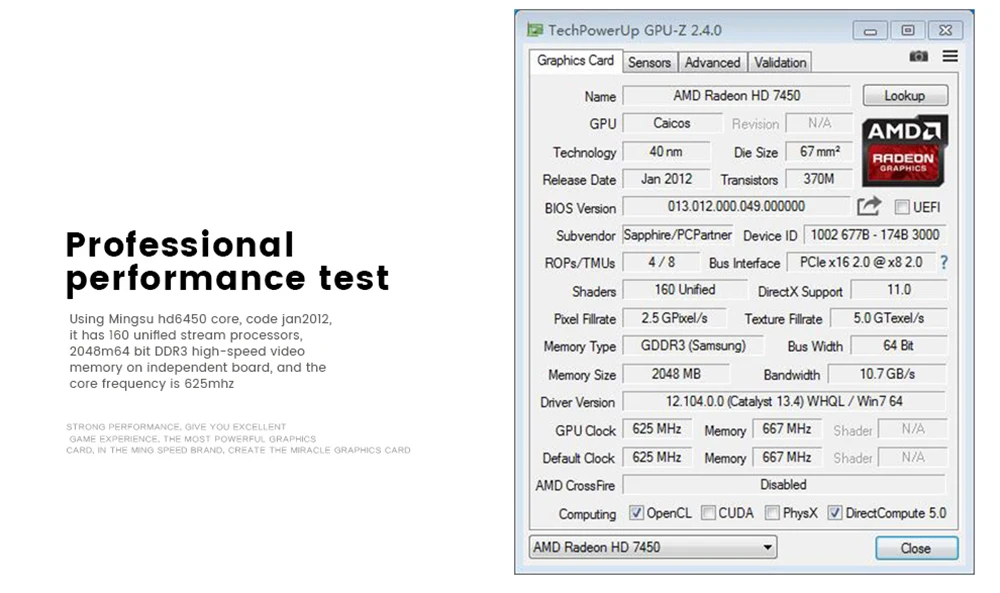Click the Revision value N/A
The width and height of the screenshot is (1000, 593).
(820, 123)
